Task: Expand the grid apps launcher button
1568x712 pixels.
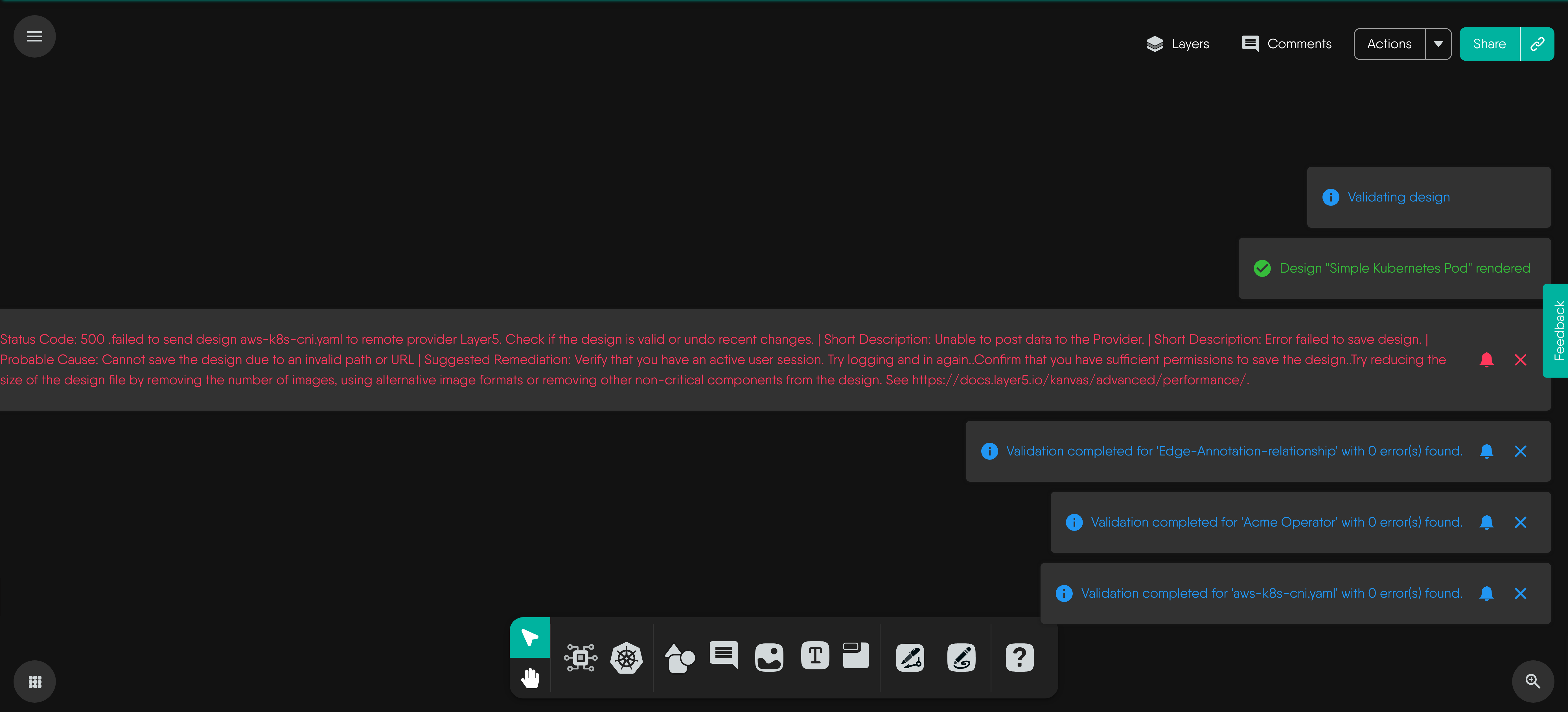Action: 35,682
